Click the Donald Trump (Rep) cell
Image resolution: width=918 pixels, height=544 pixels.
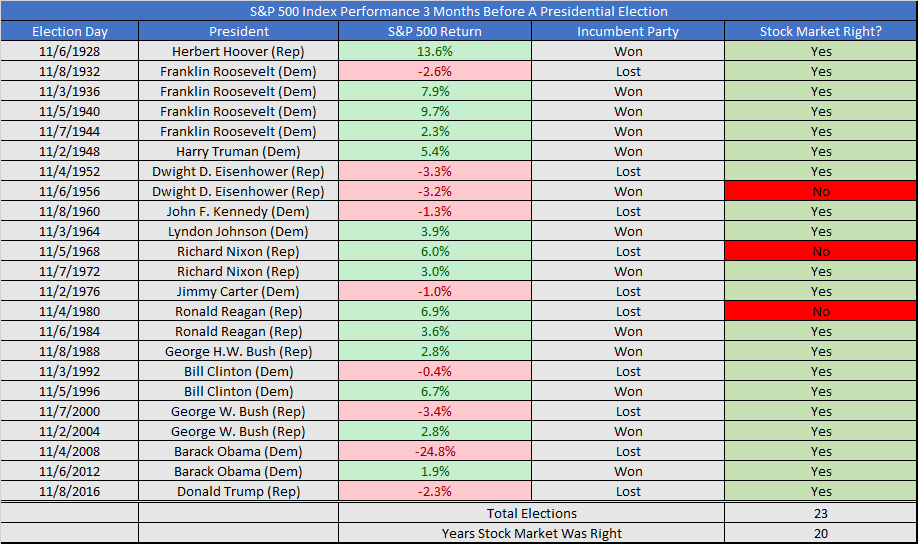(x=238, y=491)
